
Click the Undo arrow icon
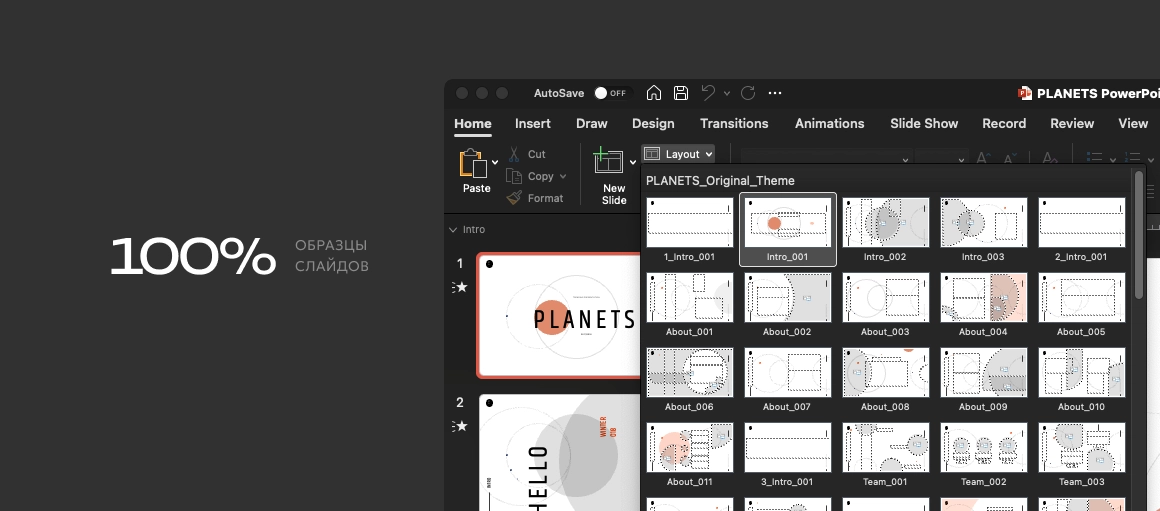[708, 93]
